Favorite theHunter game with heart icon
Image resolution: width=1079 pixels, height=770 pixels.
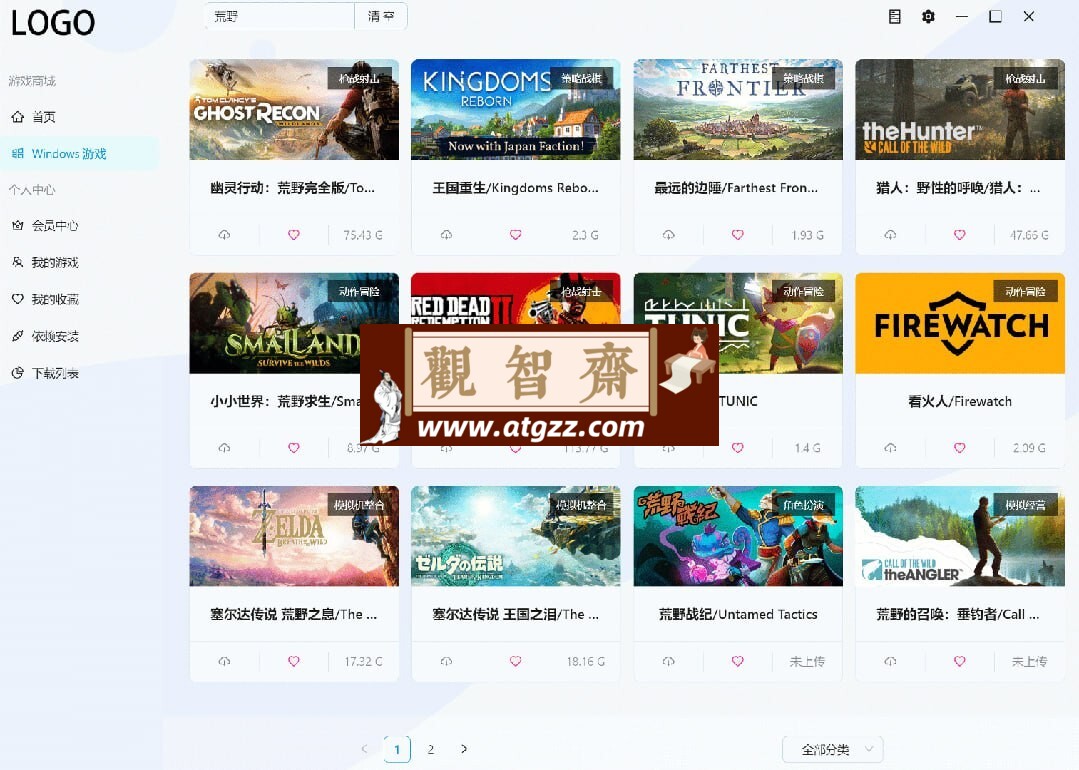point(960,235)
